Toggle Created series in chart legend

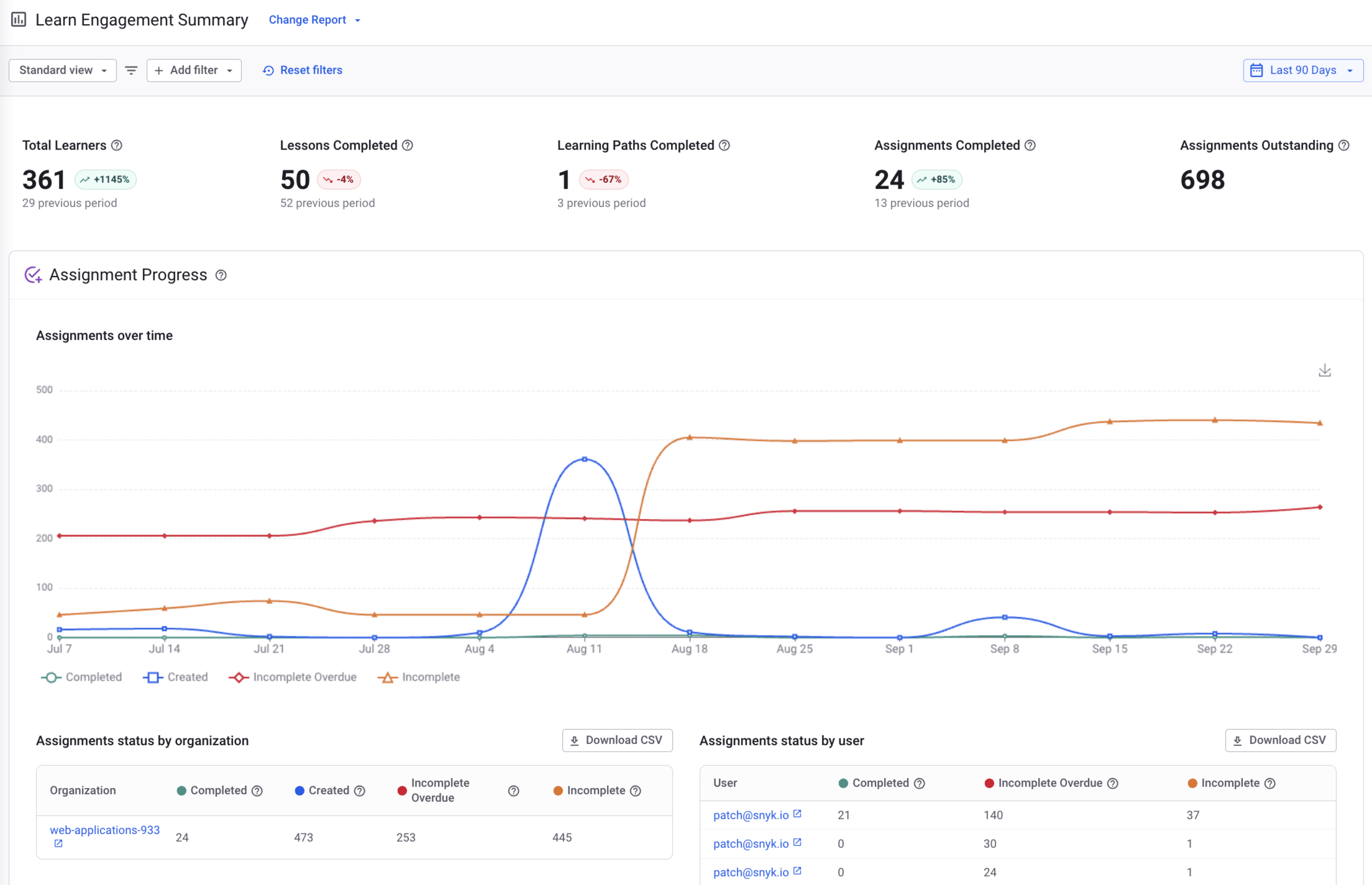click(x=176, y=677)
